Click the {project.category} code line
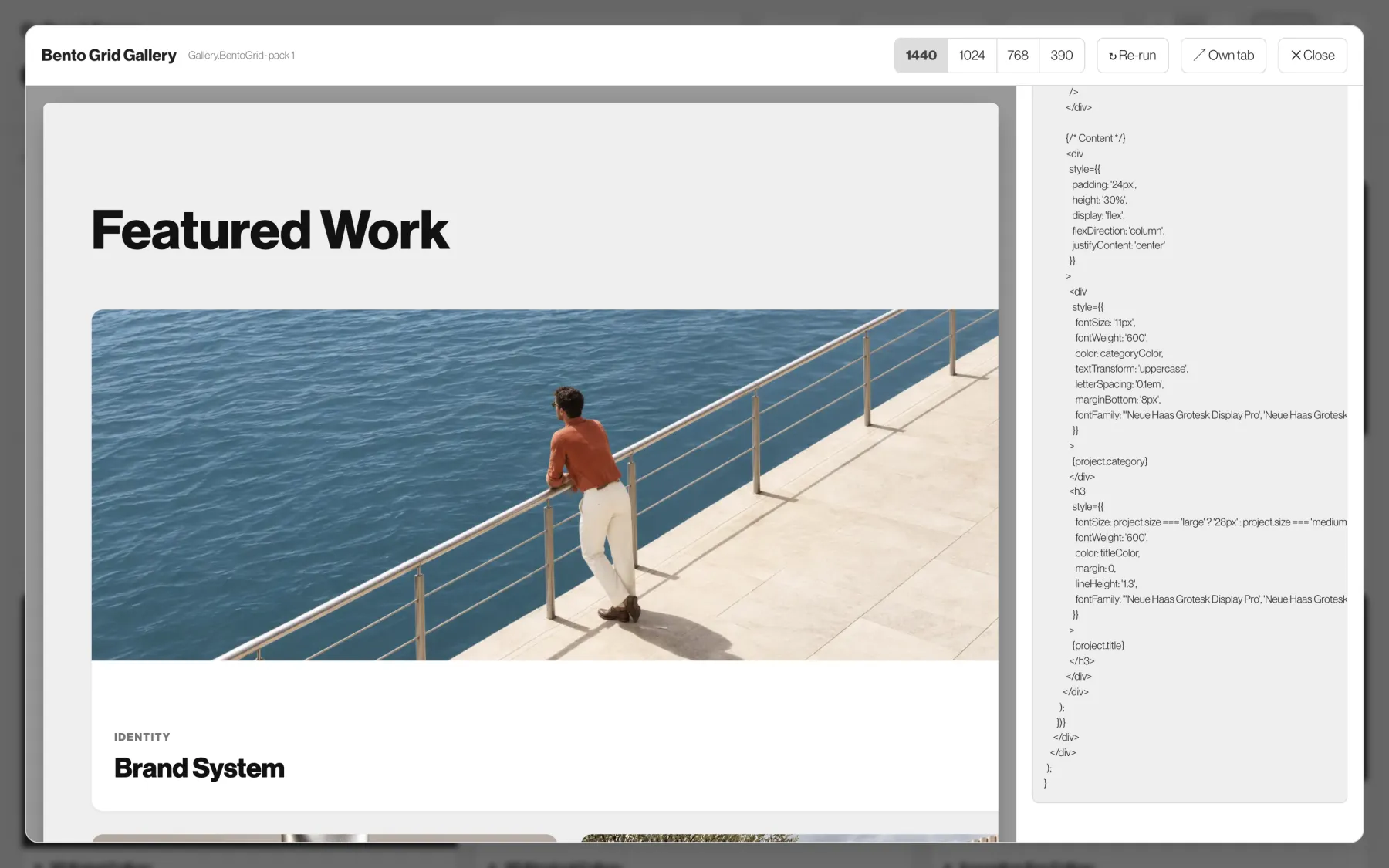This screenshot has width=1389, height=868. (x=1110, y=461)
